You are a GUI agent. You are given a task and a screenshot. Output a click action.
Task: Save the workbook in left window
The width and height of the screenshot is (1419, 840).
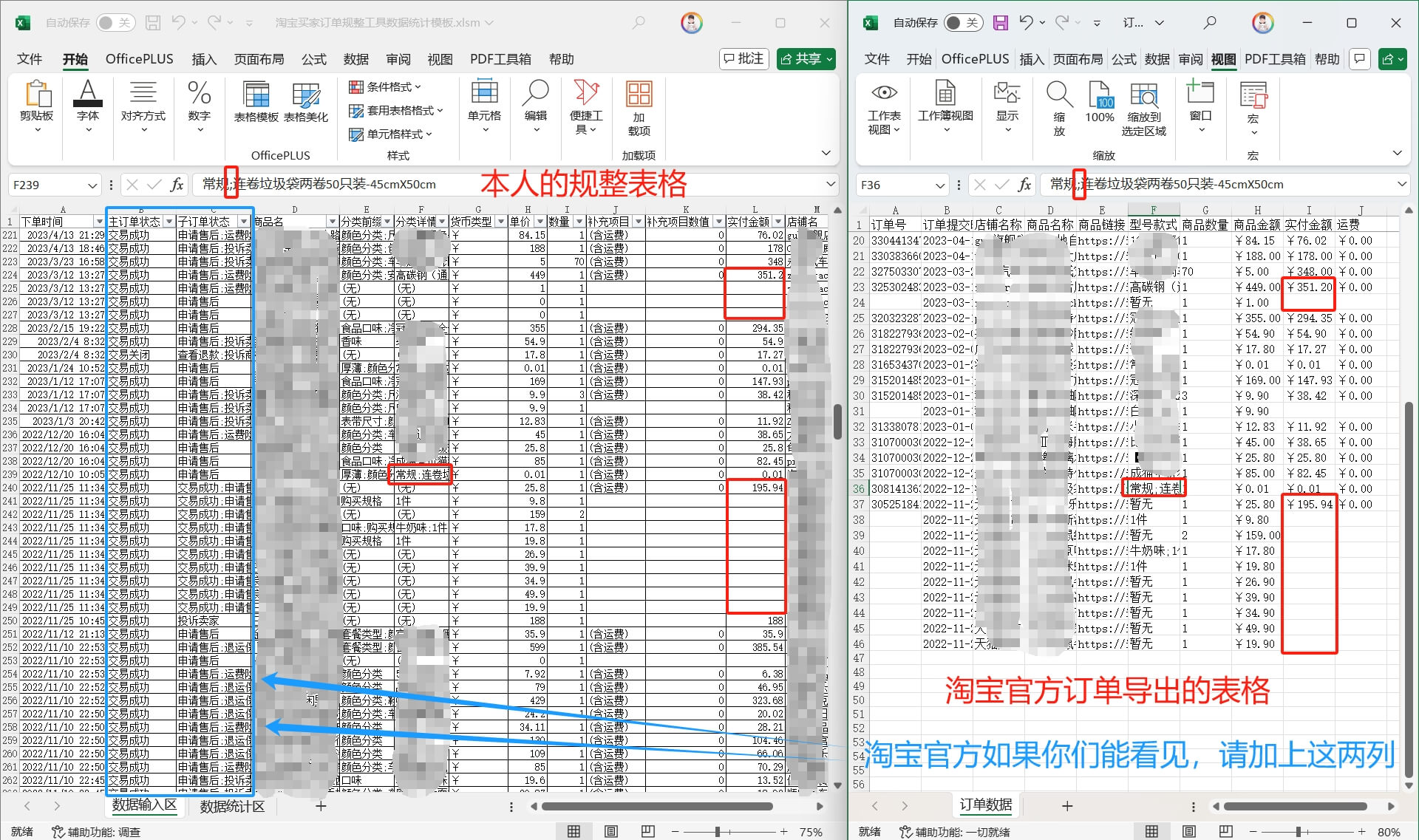click(153, 23)
